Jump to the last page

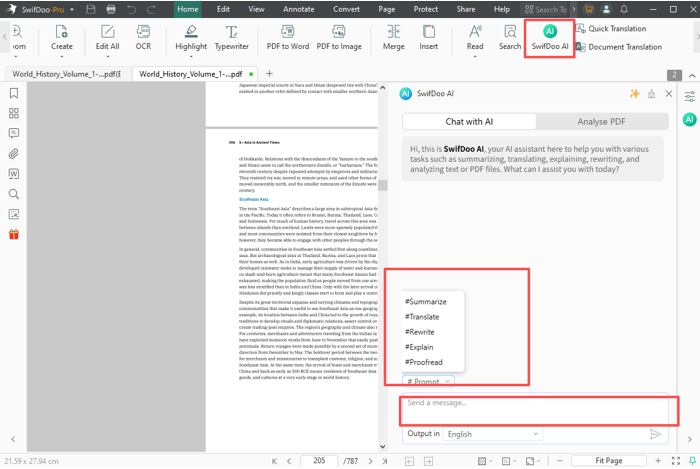(385, 461)
